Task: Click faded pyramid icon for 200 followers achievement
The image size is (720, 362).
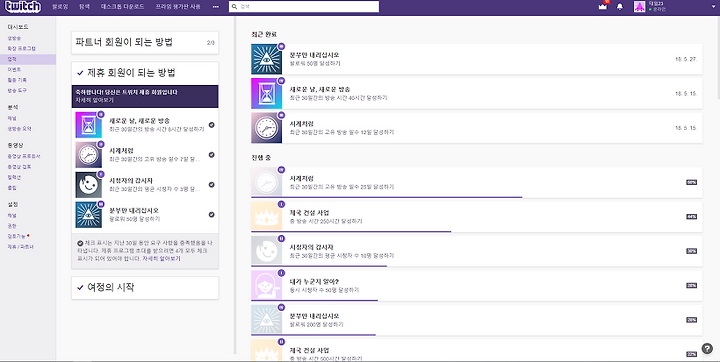Action: (266, 319)
